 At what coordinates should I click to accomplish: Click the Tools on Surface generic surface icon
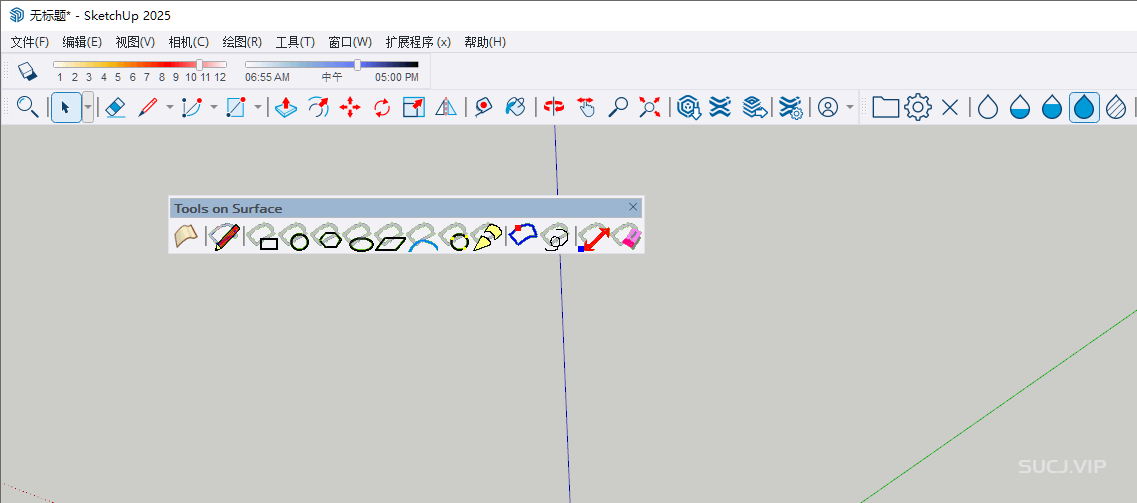186,237
